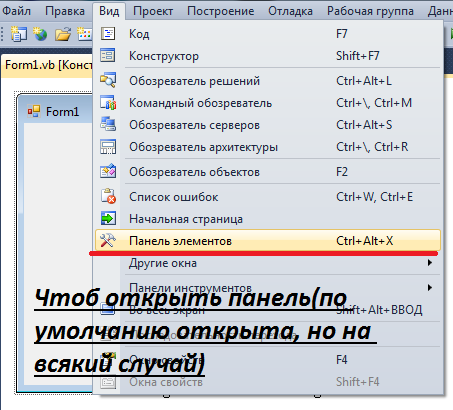Viewport: 453px width, 410px height.
Task: Select the greyed Окна свойств entry
Action: [x=268, y=382]
